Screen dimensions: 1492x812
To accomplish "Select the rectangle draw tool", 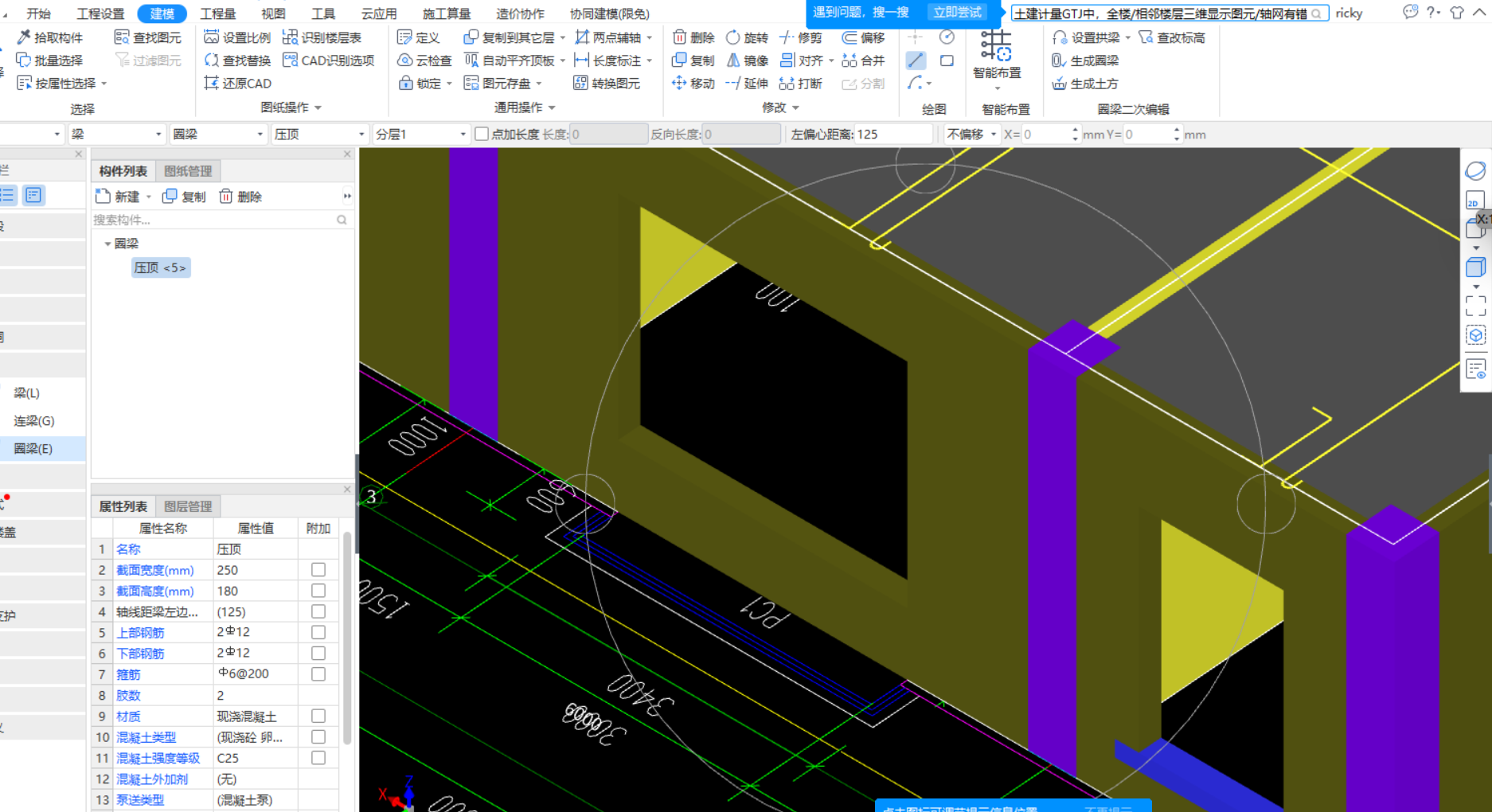I will [x=947, y=61].
